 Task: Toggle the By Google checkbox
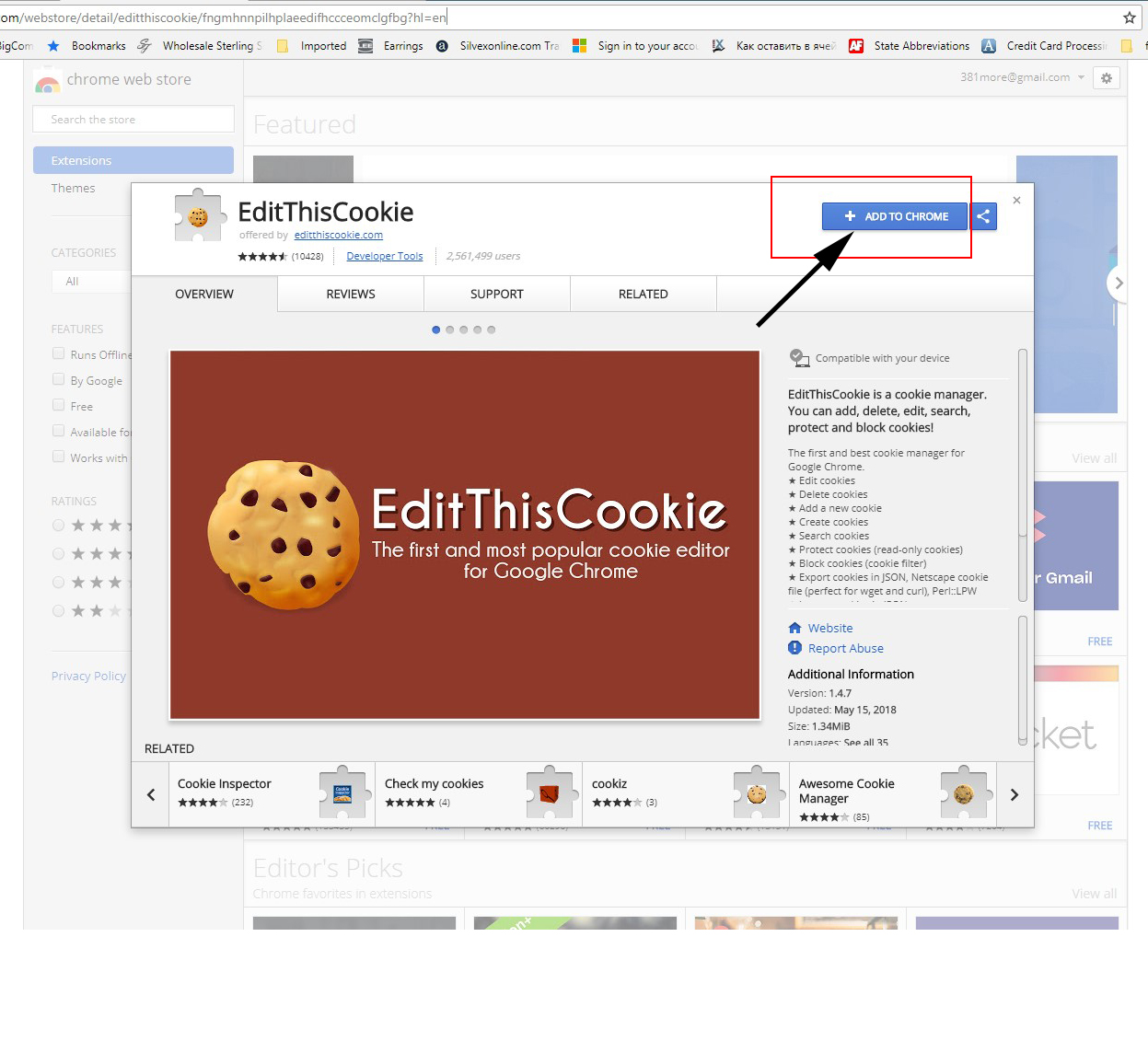[x=59, y=379]
